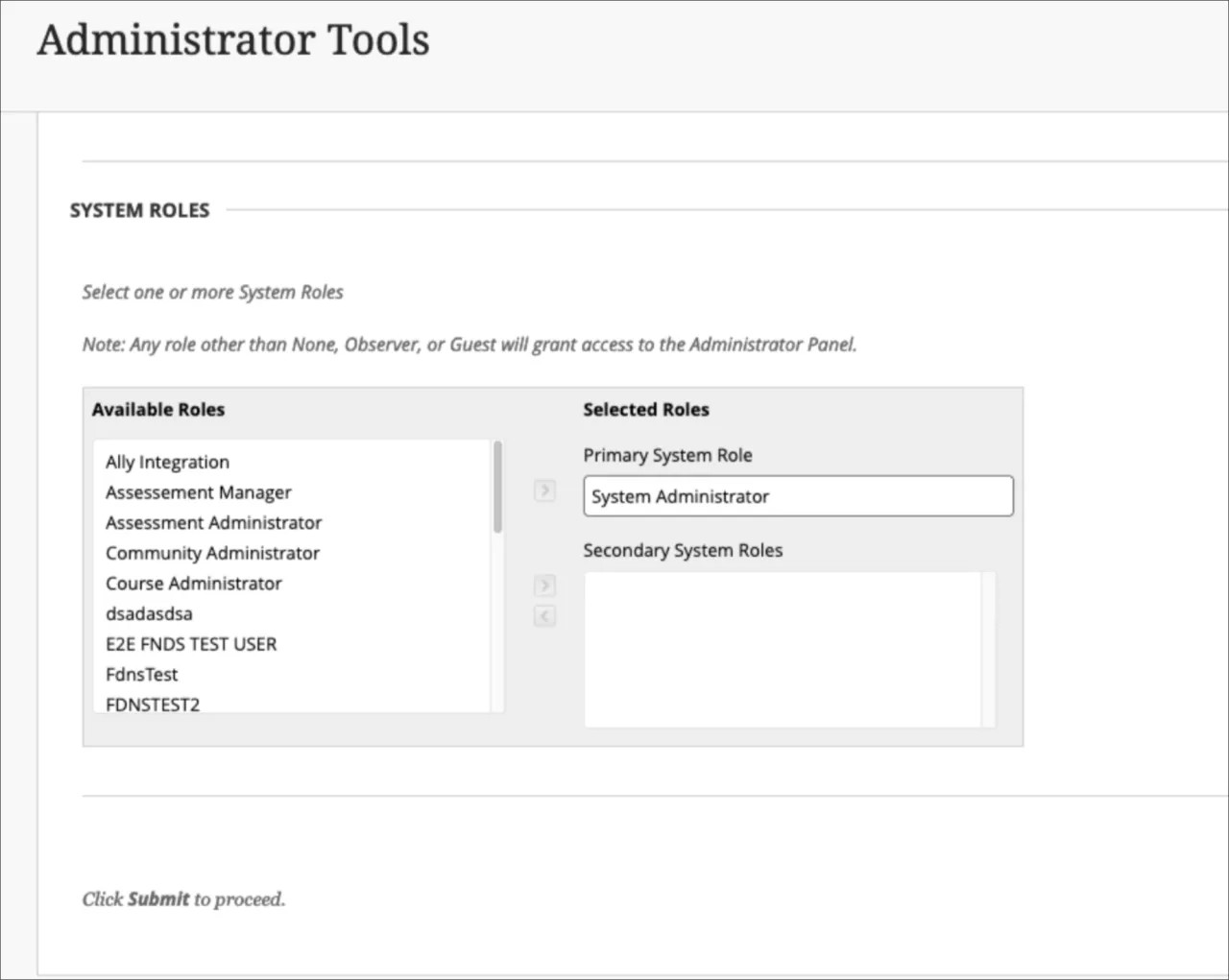Select the FdnsTest role
The image size is (1229, 980).
[141, 674]
